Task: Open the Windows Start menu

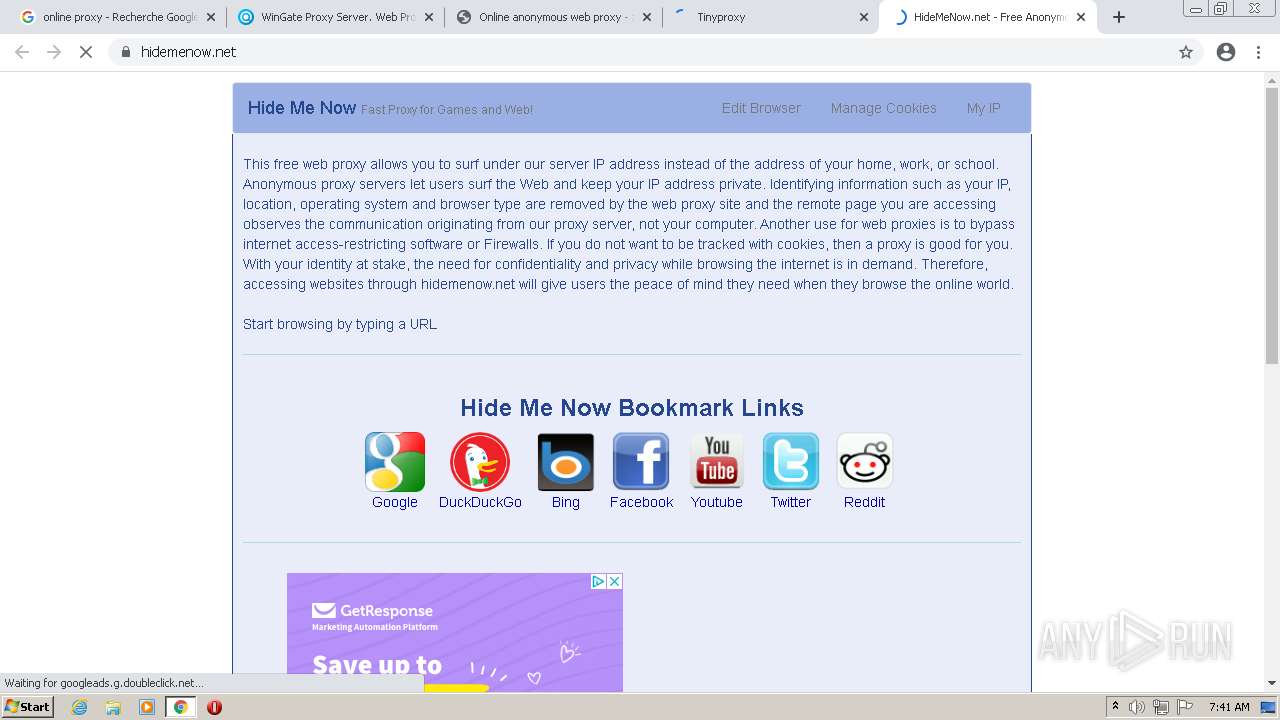Action: [x=27, y=707]
